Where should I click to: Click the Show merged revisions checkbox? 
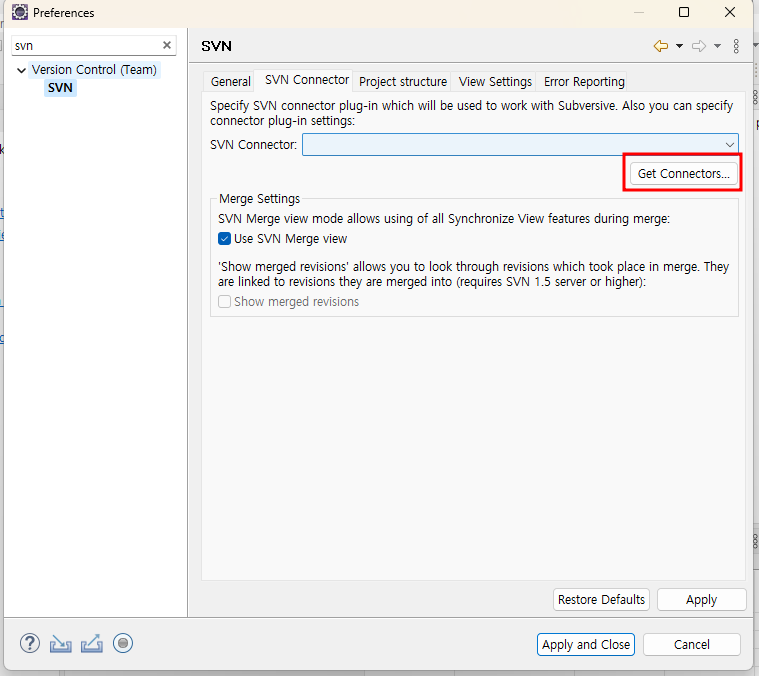coord(224,301)
